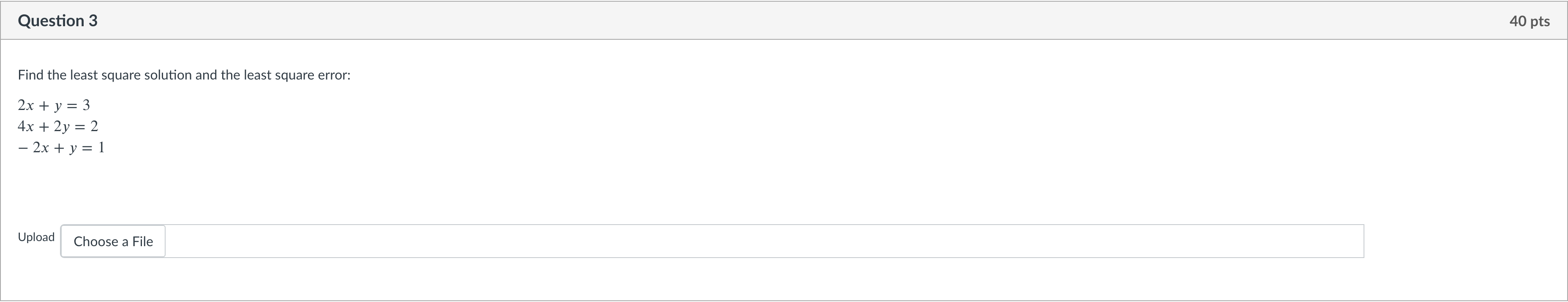Click the equation -2x + y = 1
The width and height of the screenshot is (1568, 302).
61,148
